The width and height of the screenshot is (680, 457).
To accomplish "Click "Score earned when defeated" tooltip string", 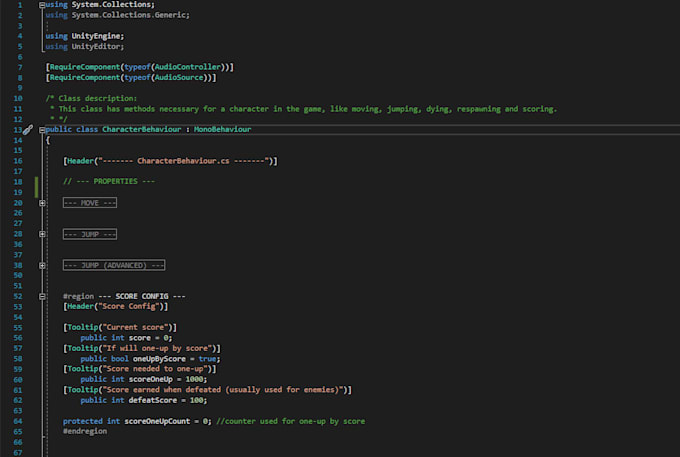I will click(222, 390).
